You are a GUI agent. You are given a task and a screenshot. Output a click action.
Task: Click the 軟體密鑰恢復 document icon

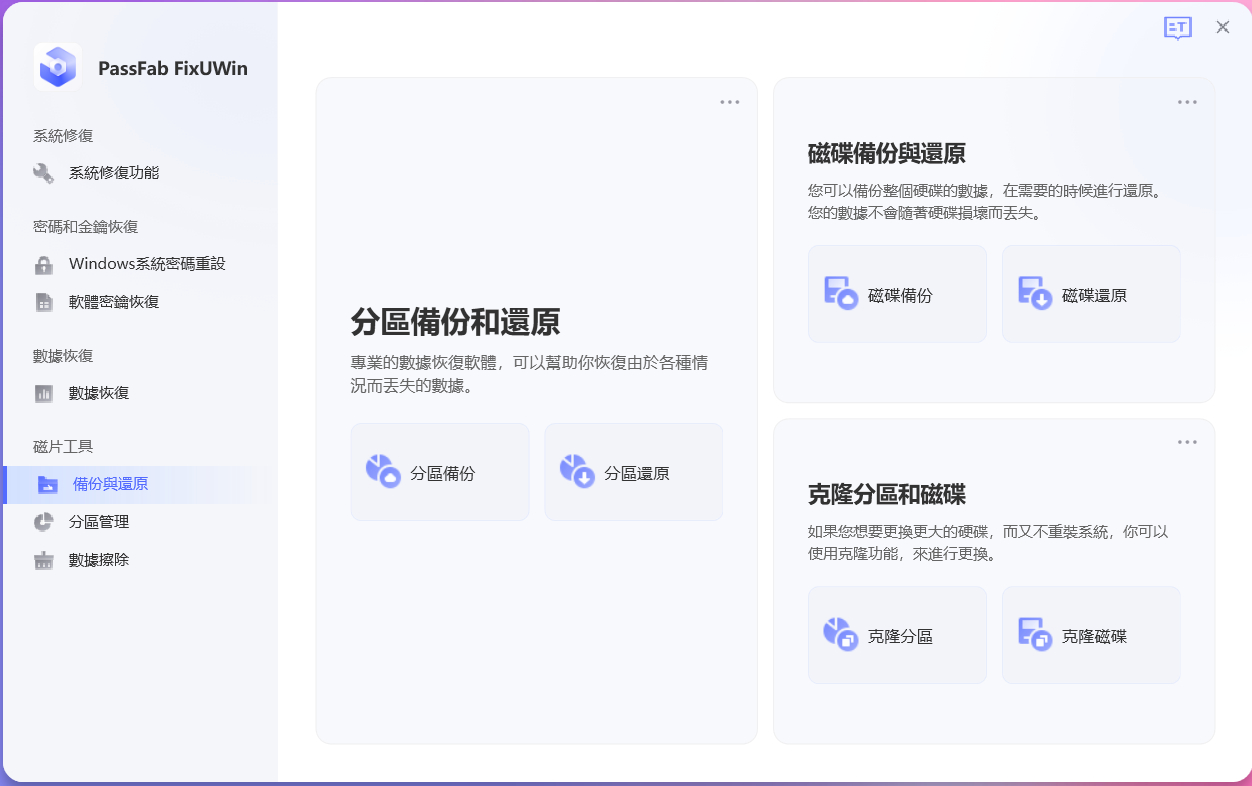[44, 302]
